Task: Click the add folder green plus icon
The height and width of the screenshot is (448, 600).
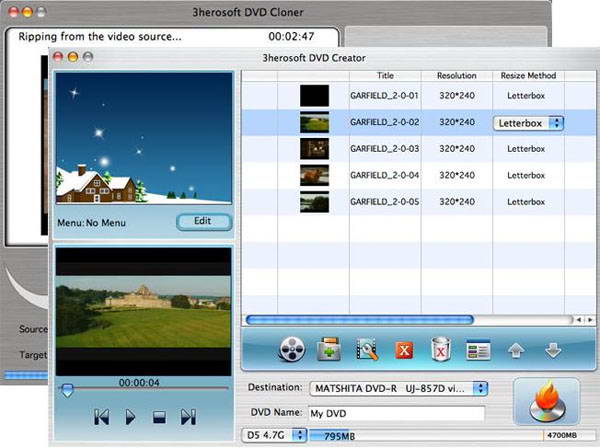Action: [x=329, y=349]
